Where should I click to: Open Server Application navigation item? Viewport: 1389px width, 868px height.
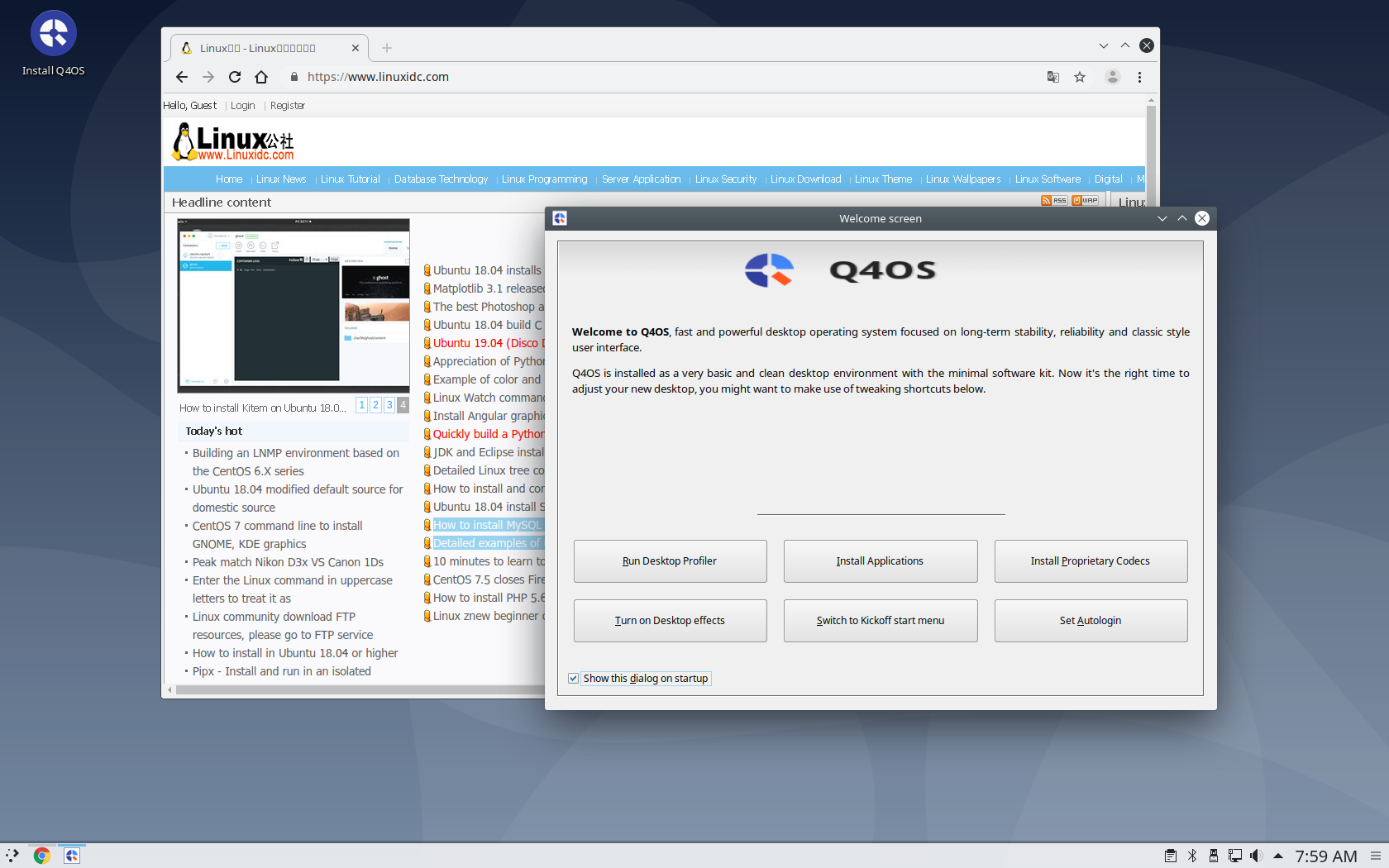tap(642, 179)
